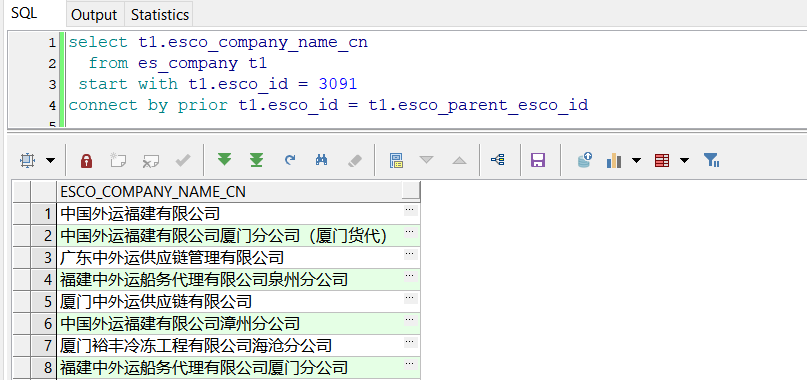Screen dimensions: 807x380
Task: Click 'connect by prior' in SQL line 4
Action: tap(148, 105)
